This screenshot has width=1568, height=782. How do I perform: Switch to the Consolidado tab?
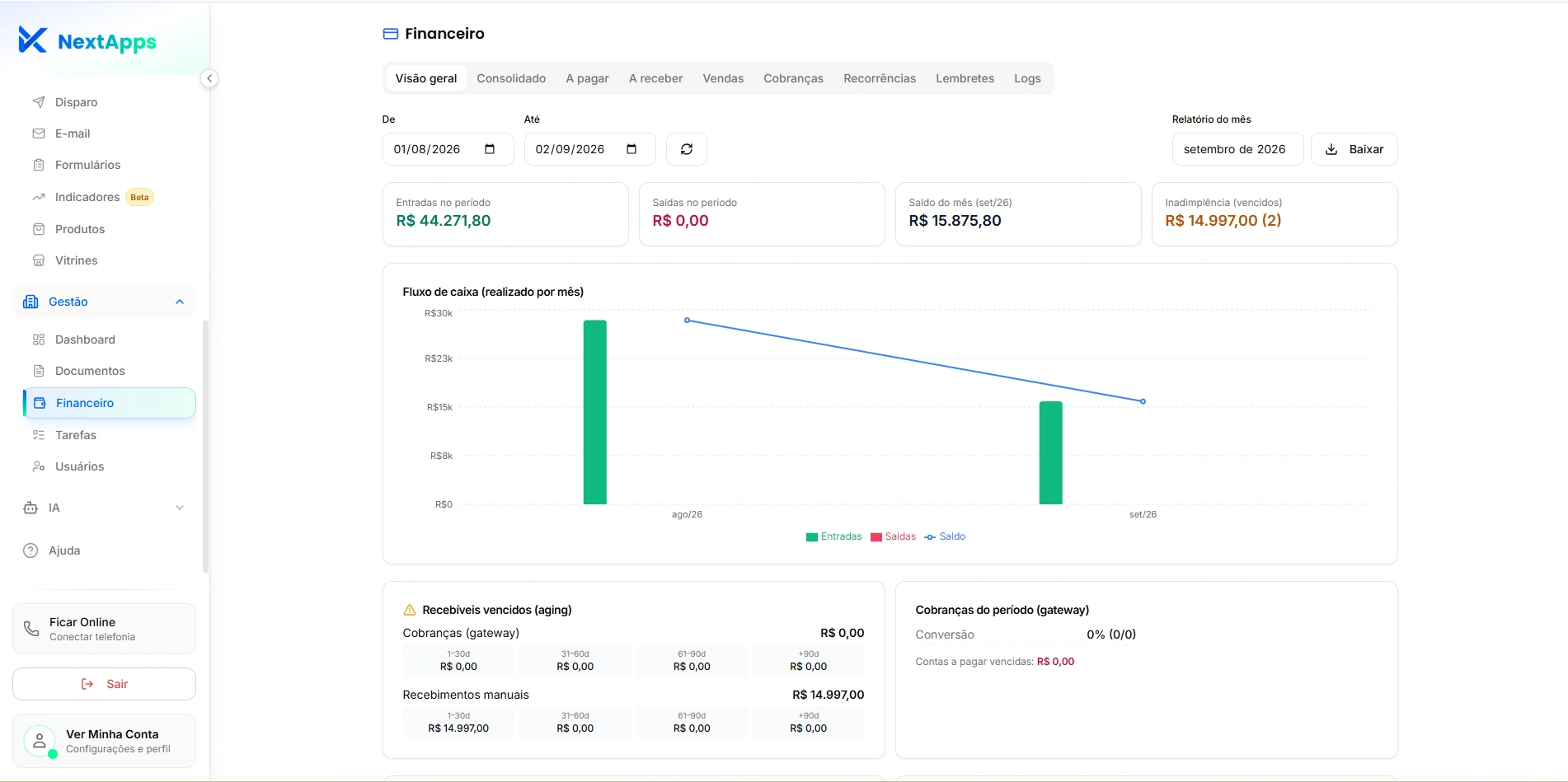coord(511,78)
